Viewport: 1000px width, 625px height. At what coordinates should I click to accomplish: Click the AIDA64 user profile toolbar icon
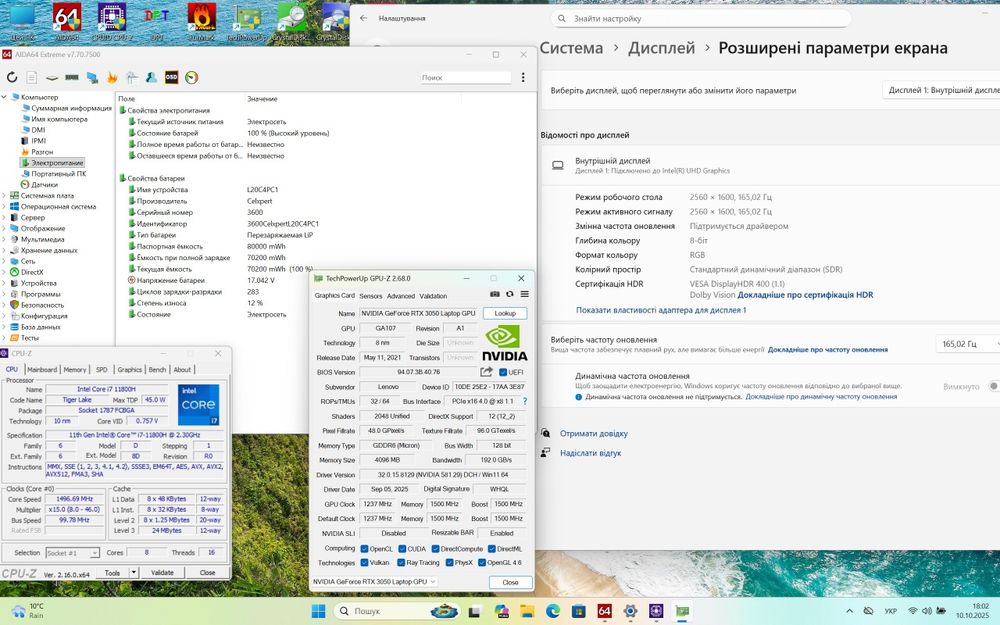click(x=151, y=78)
